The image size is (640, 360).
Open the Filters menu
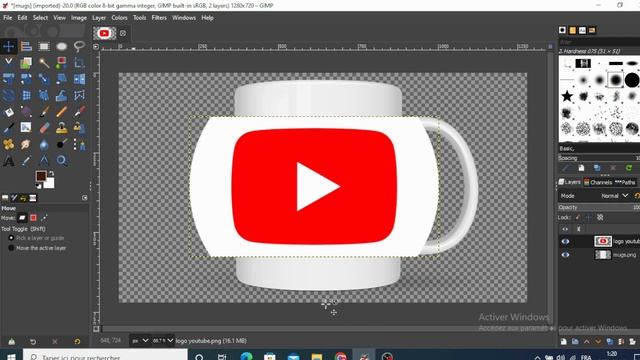tap(159, 18)
